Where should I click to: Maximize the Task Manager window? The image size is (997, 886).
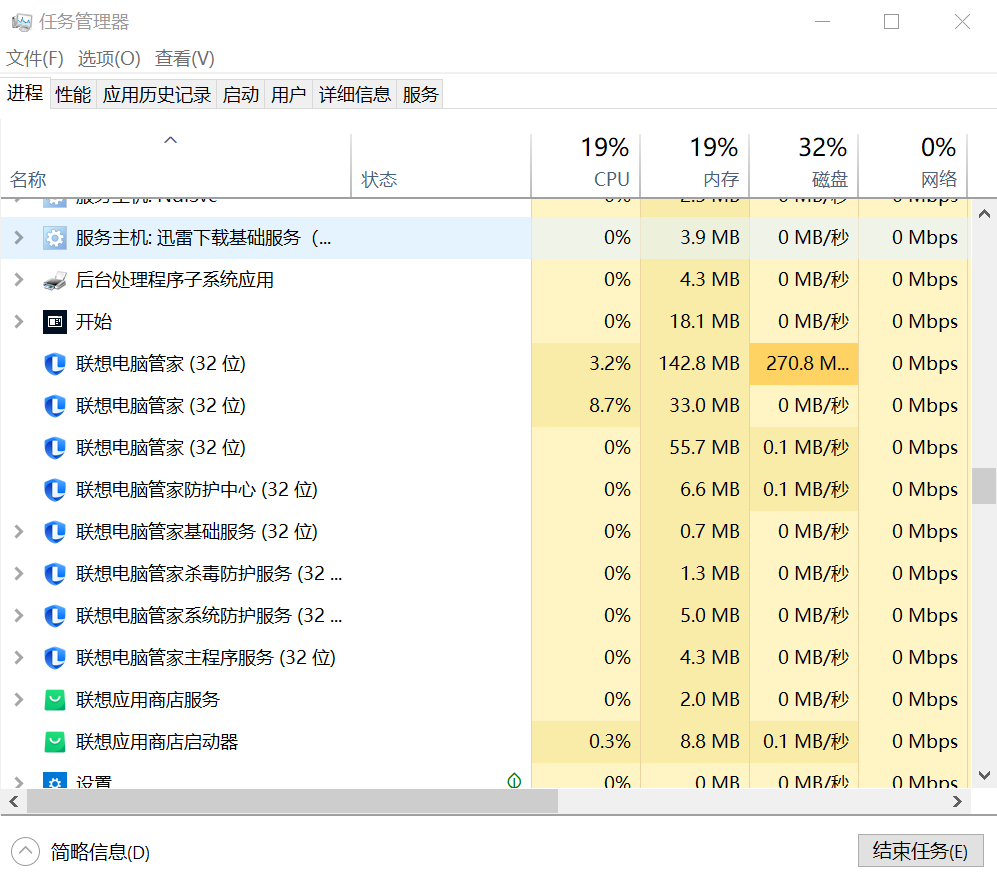pos(891,22)
